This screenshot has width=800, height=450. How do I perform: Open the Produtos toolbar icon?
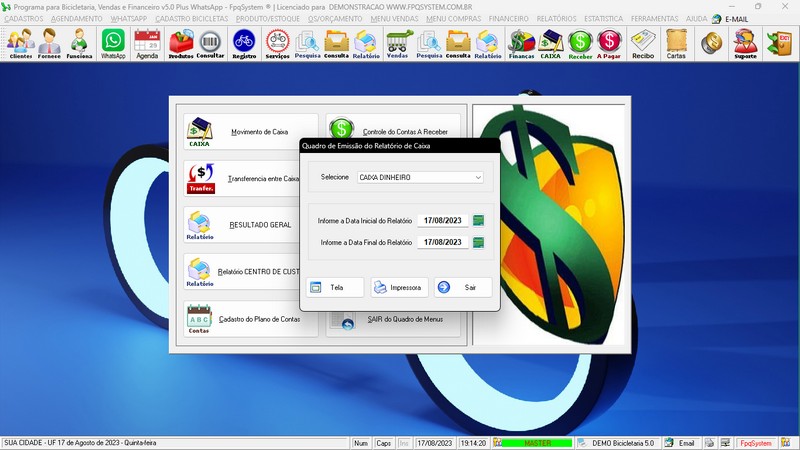pyautogui.click(x=181, y=43)
